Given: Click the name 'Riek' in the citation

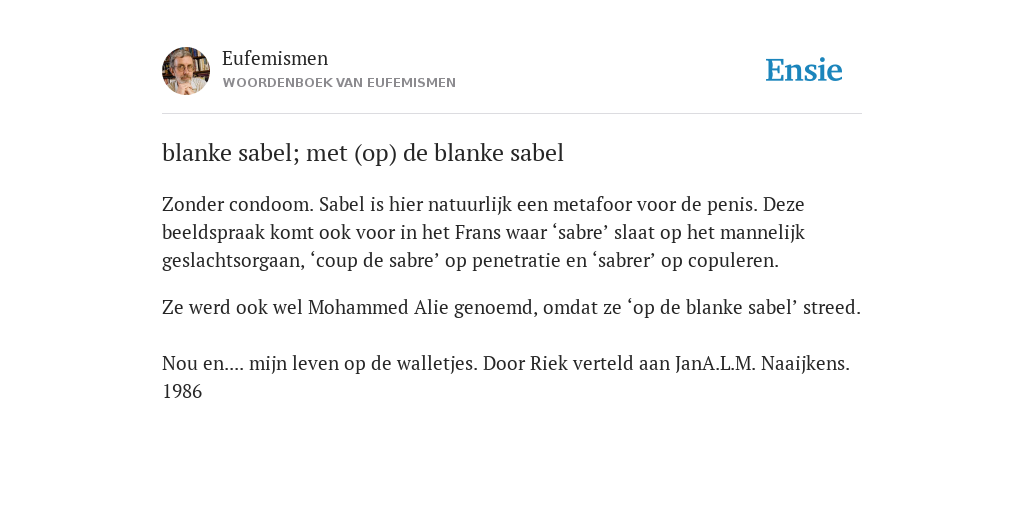Looking at the screenshot, I should point(543,364).
